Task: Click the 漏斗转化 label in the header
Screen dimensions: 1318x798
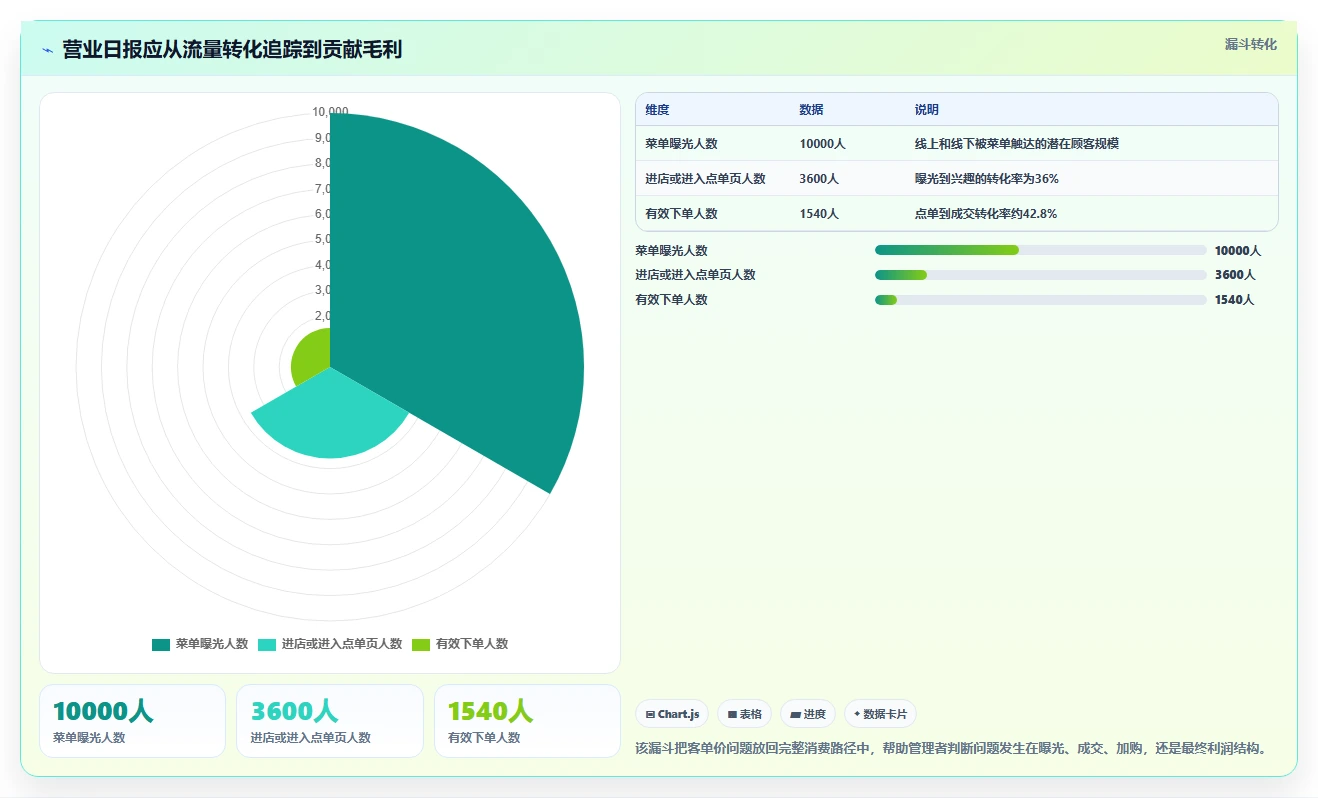Action: (1250, 44)
